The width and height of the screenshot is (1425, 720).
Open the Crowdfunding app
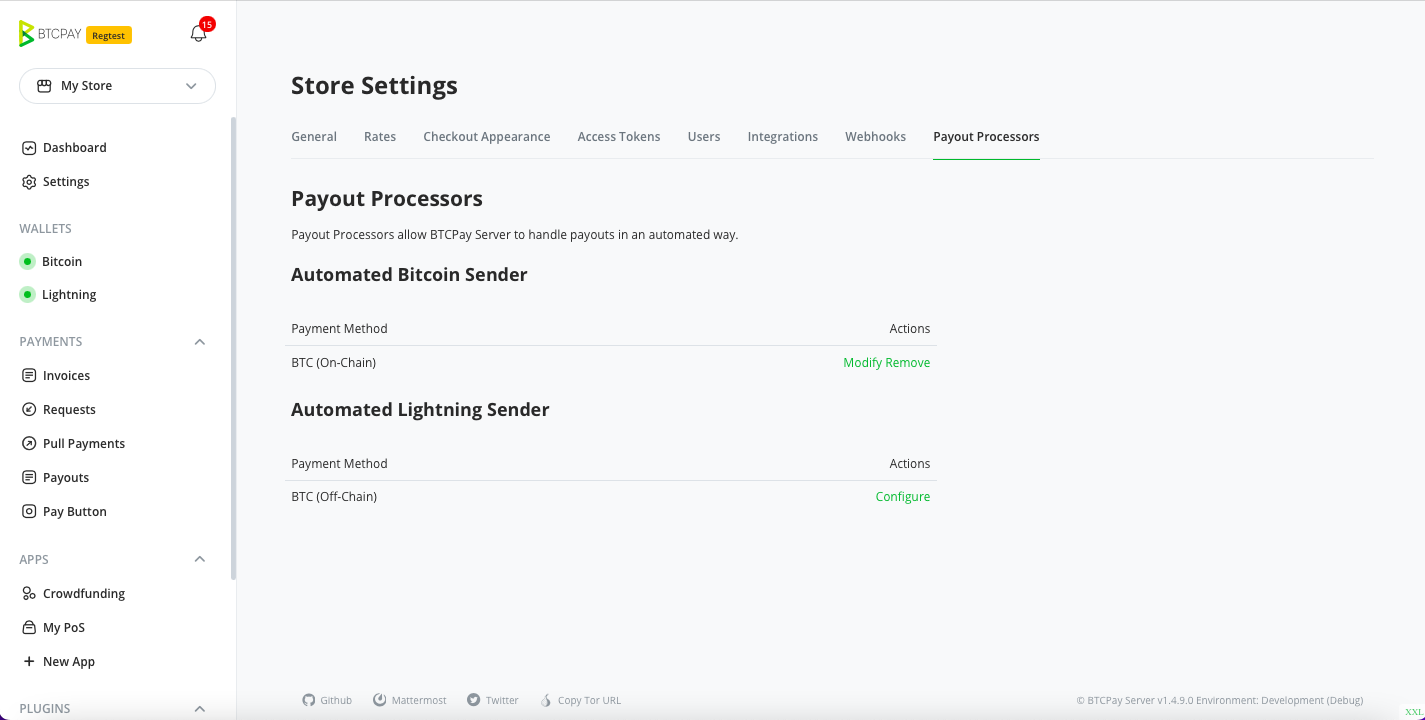pyautogui.click(x=84, y=594)
